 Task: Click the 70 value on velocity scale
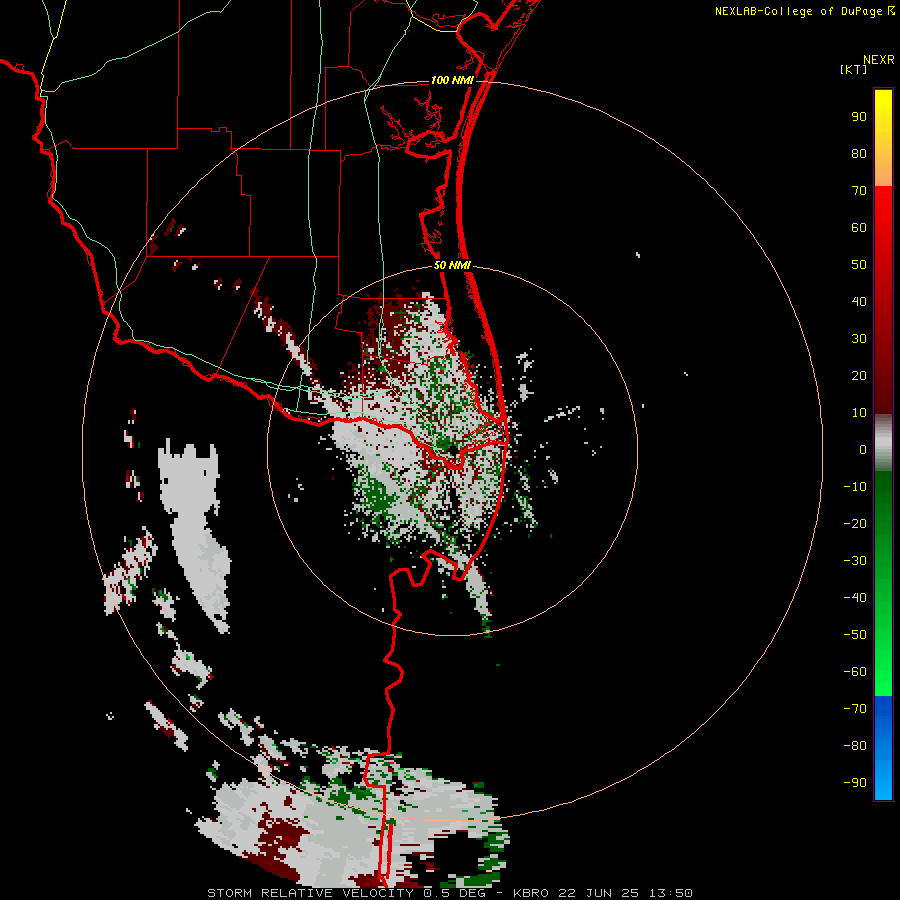859,191
